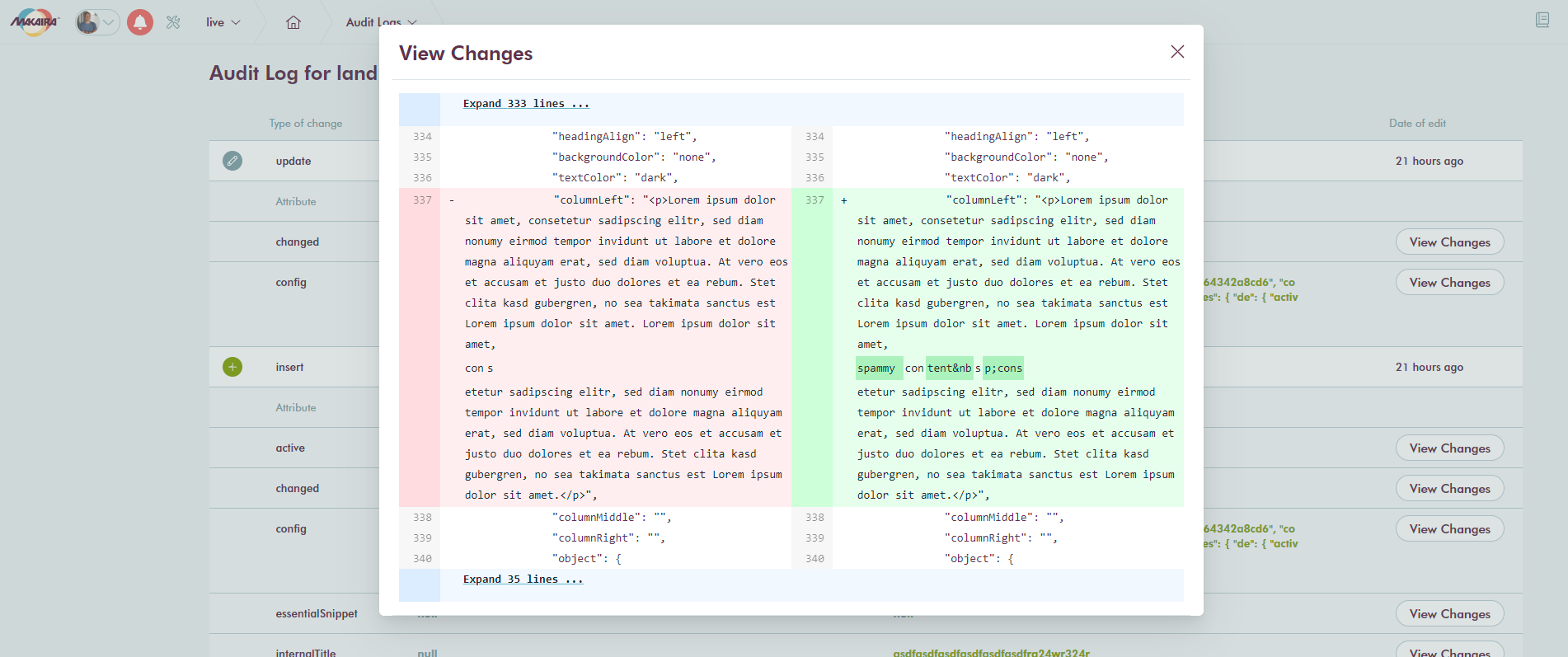View Changes for the active row

(x=1449, y=448)
